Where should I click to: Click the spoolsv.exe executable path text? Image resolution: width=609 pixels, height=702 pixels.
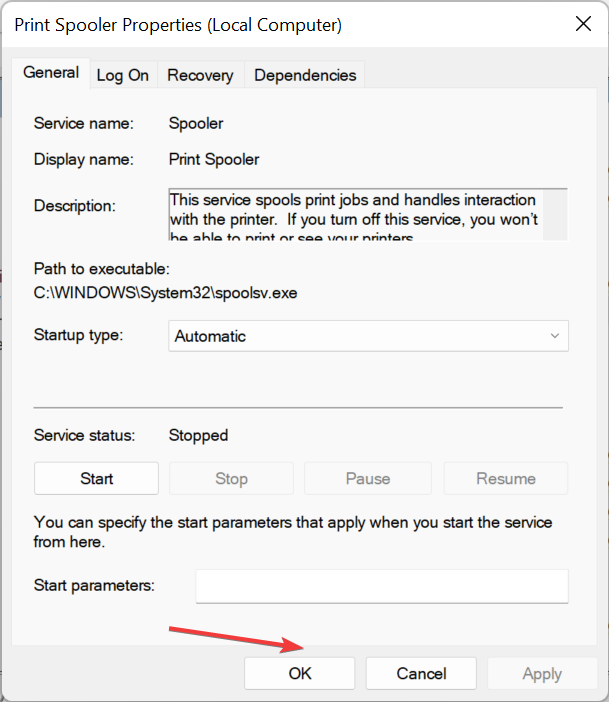tap(166, 293)
